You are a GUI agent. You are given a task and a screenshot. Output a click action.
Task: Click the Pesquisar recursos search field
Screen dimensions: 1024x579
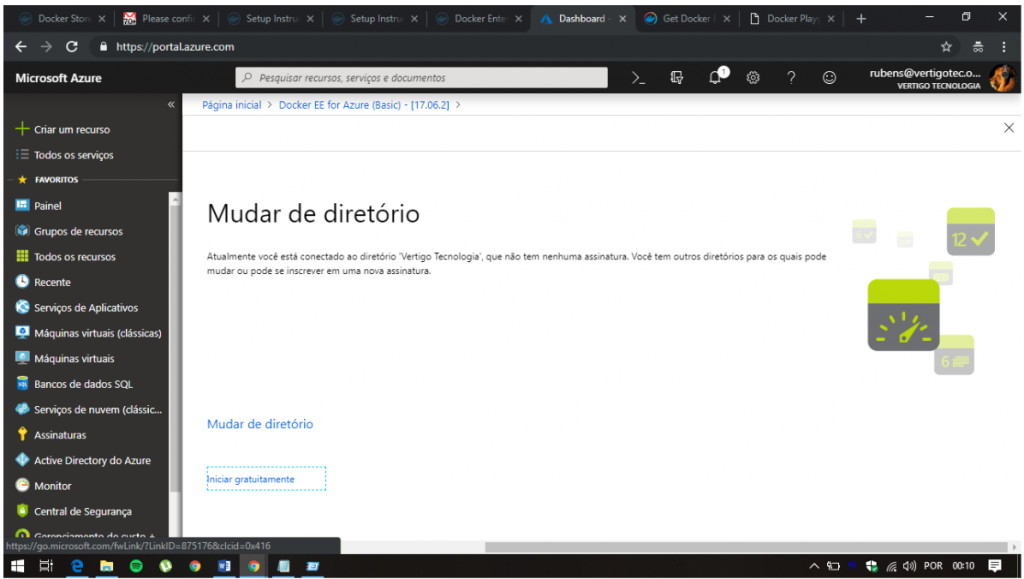click(422, 78)
